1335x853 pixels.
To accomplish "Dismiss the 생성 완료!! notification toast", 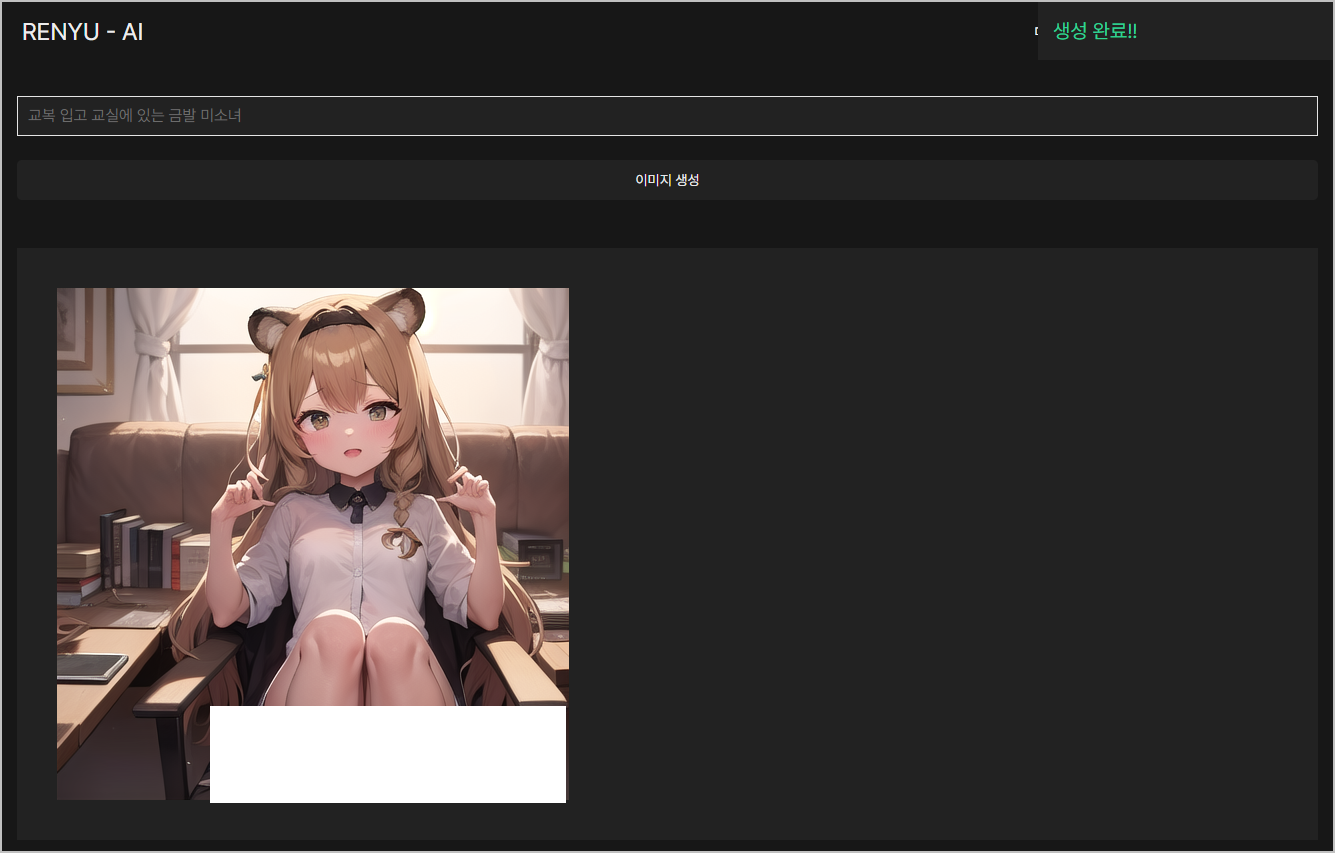I will (x=1185, y=30).
